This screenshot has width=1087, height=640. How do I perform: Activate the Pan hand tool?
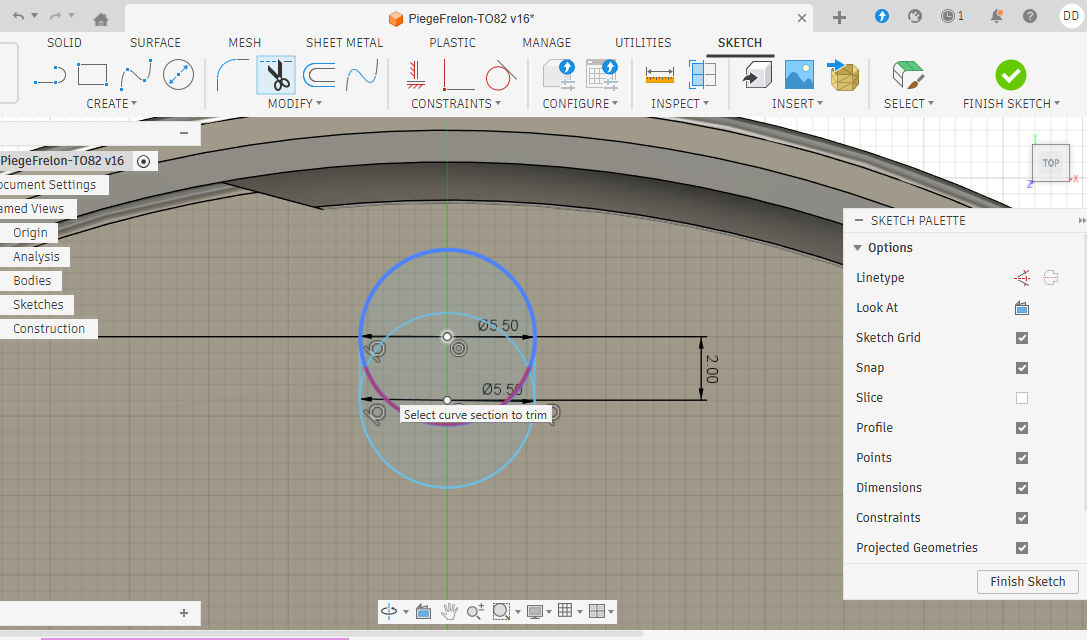(450, 611)
